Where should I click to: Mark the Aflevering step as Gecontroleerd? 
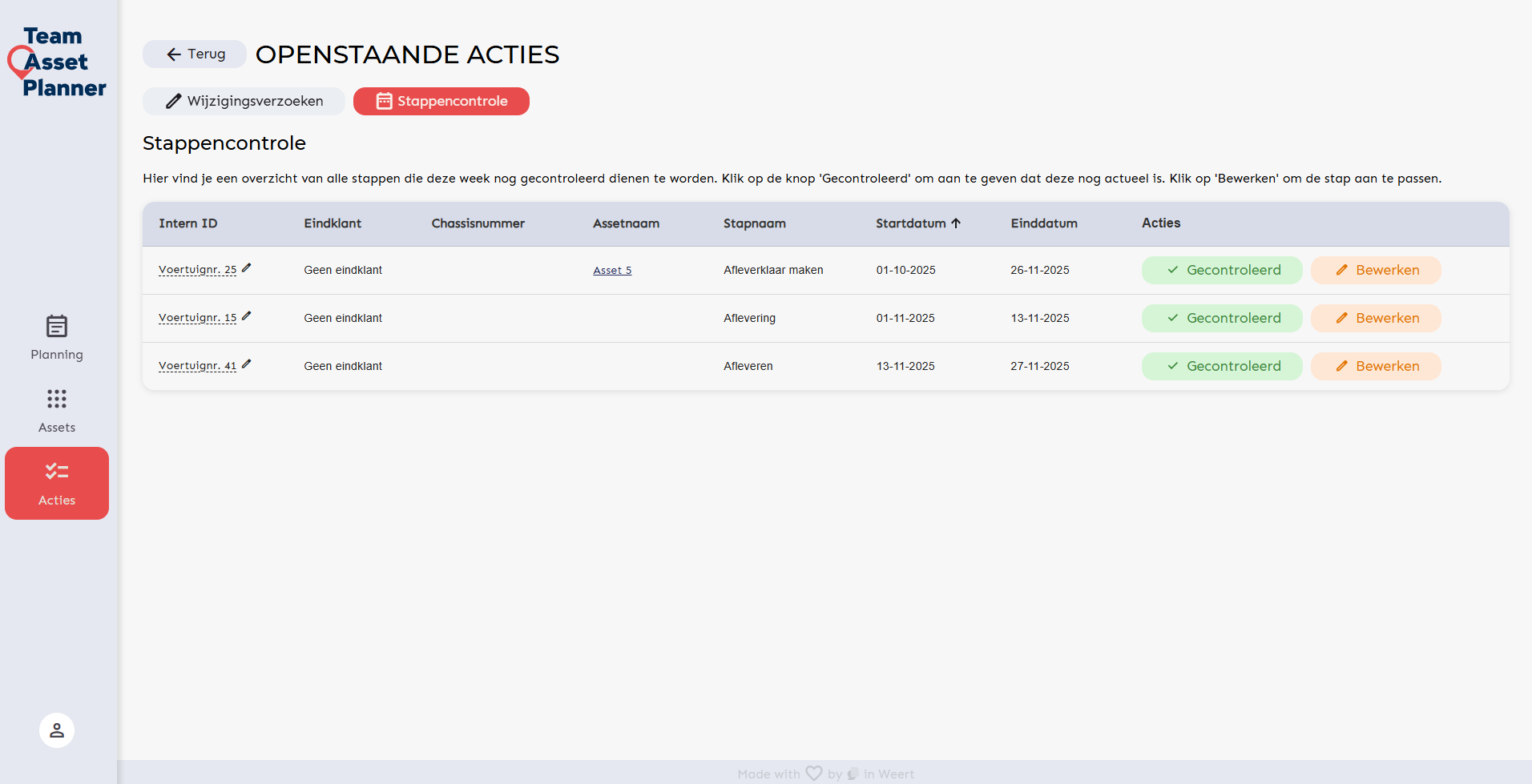tap(1221, 318)
